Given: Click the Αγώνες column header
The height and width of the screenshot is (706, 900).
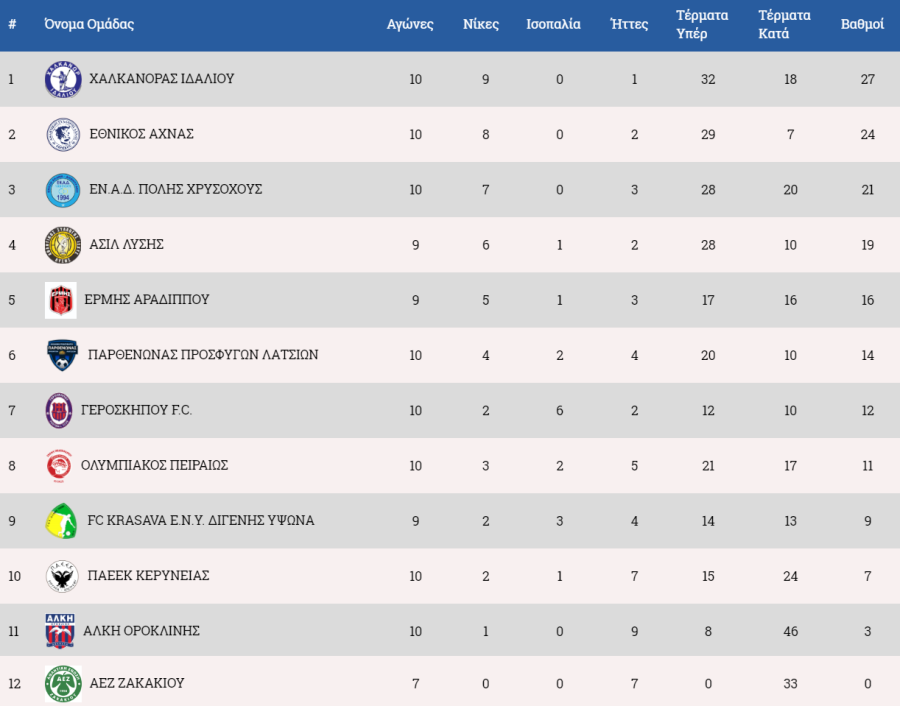Looking at the screenshot, I should (x=410, y=24).
